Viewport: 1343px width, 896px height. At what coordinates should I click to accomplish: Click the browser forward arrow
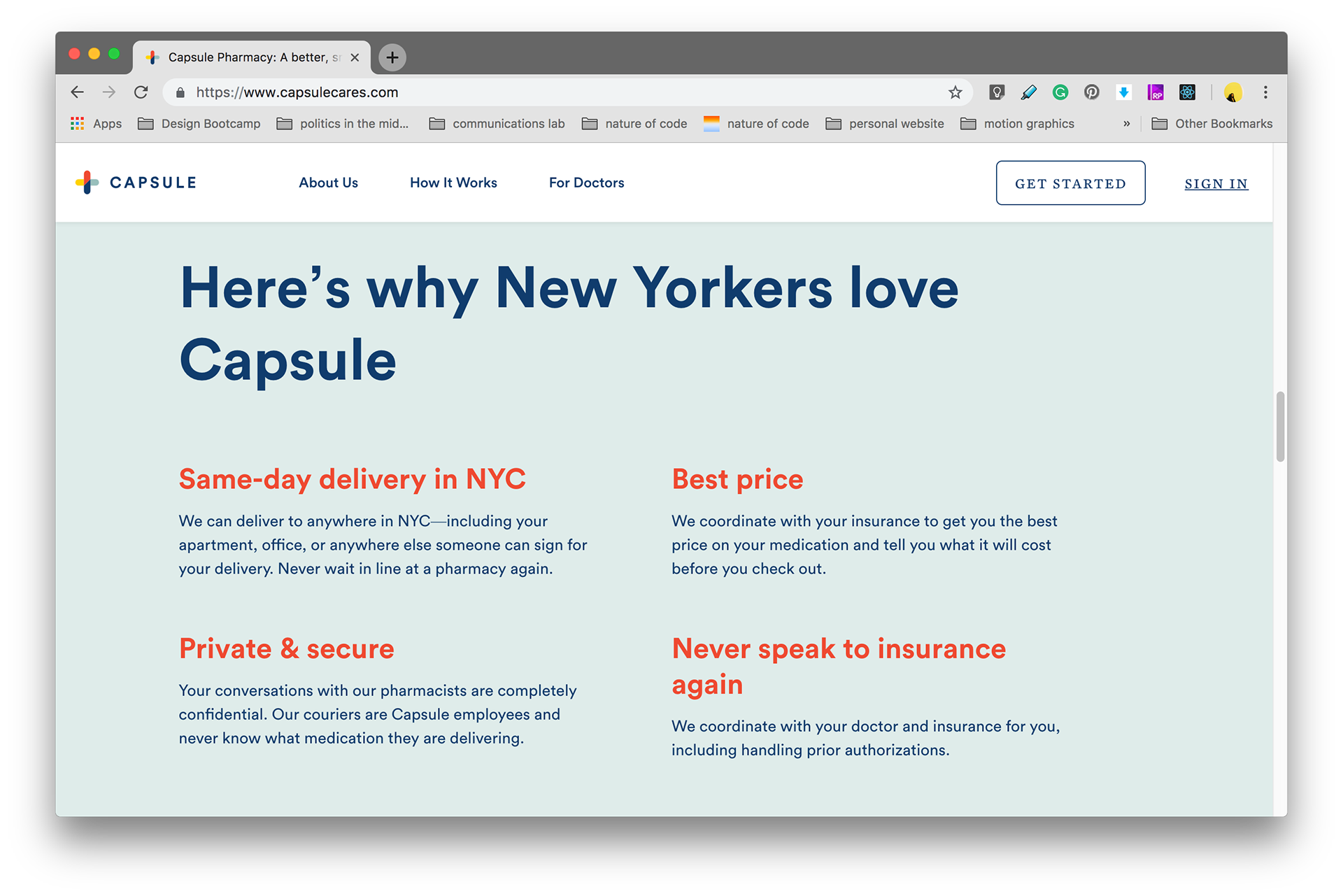pos(108,92)
